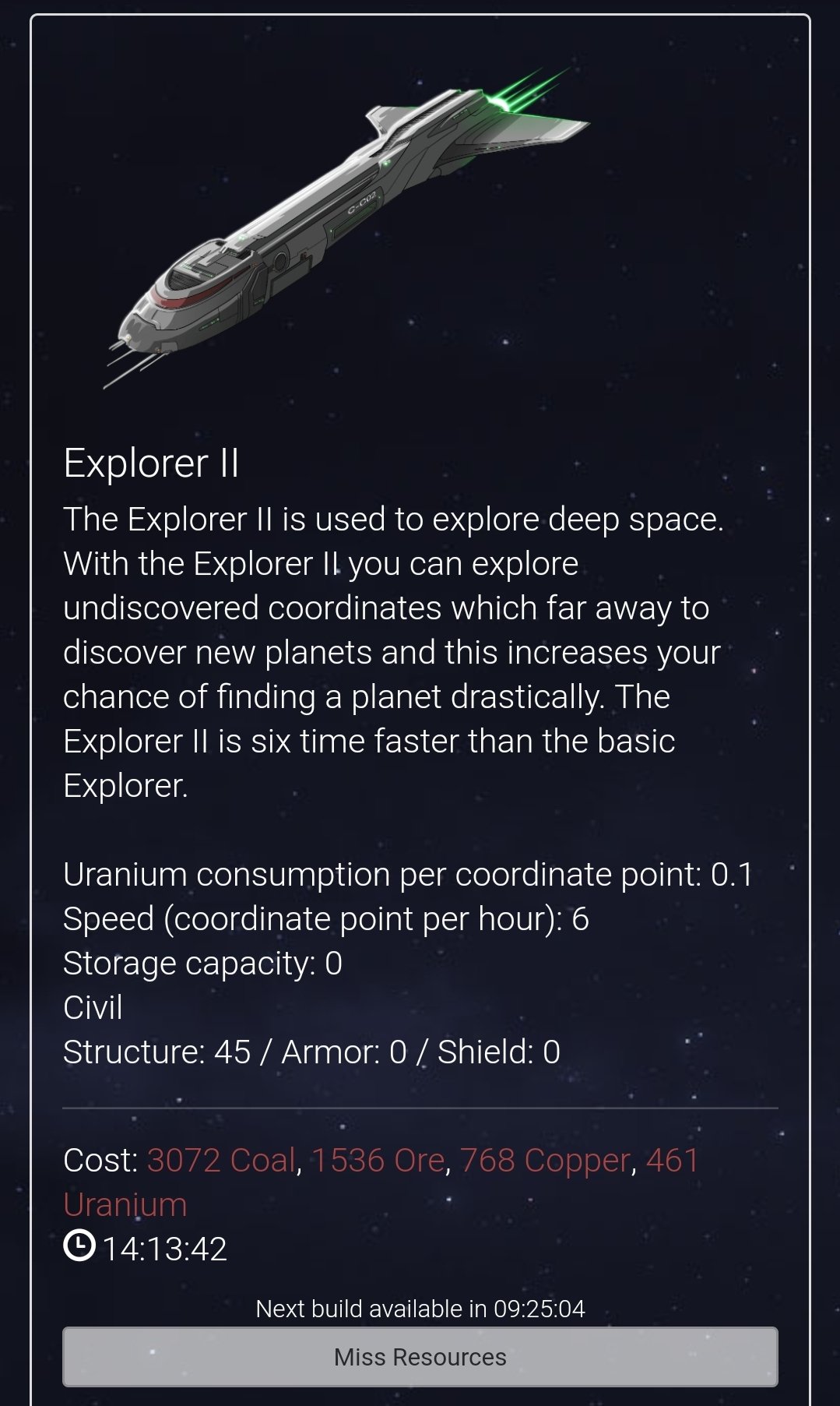The height and width of the screenshot is (1406, 840).
Task: Click the Uranium consumption per coordinate line
Action: tap(408, 875)
